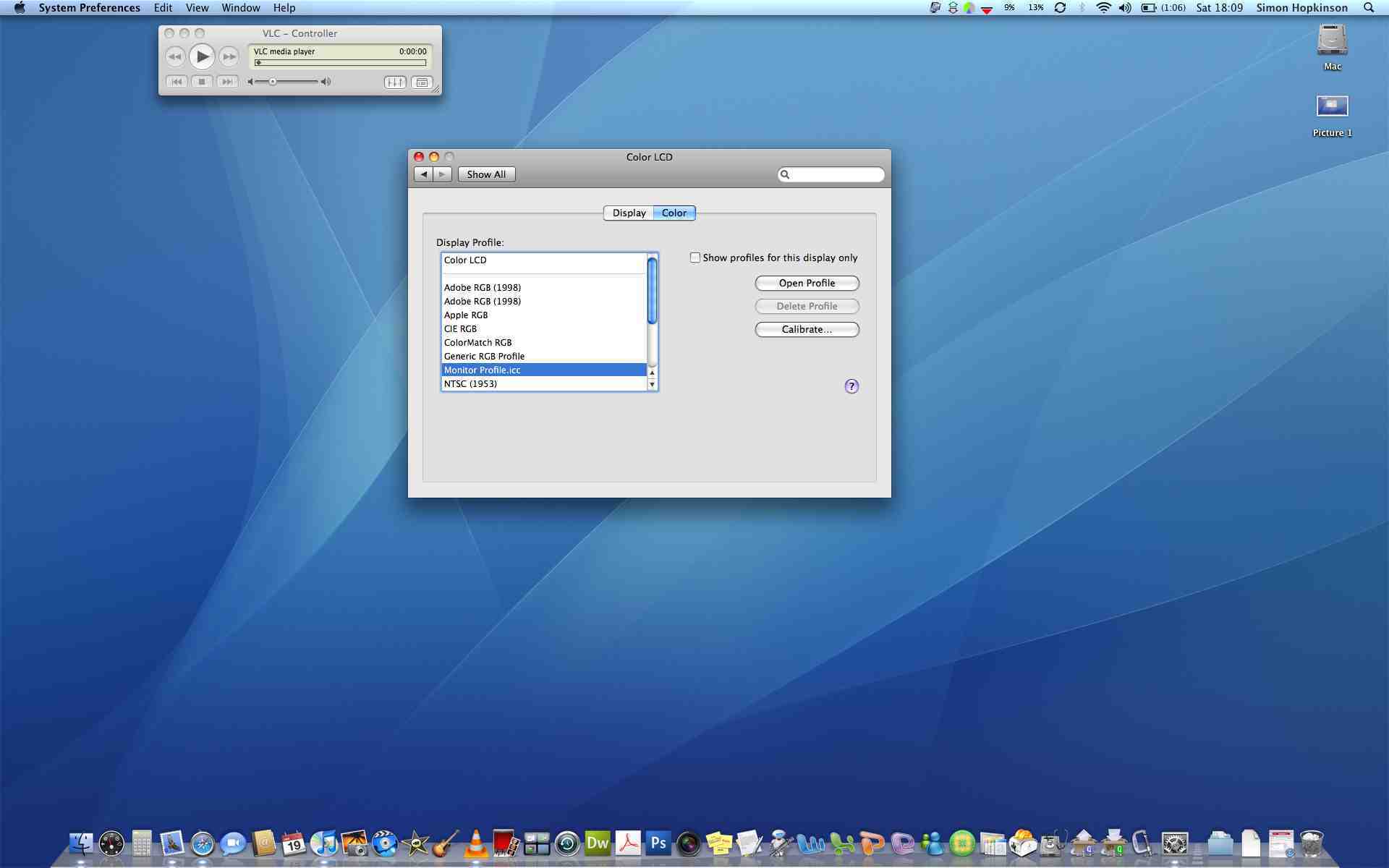Click the Open Profile button
The height and width of the screenshot is (868, 1389).
[x=807, y=283]
